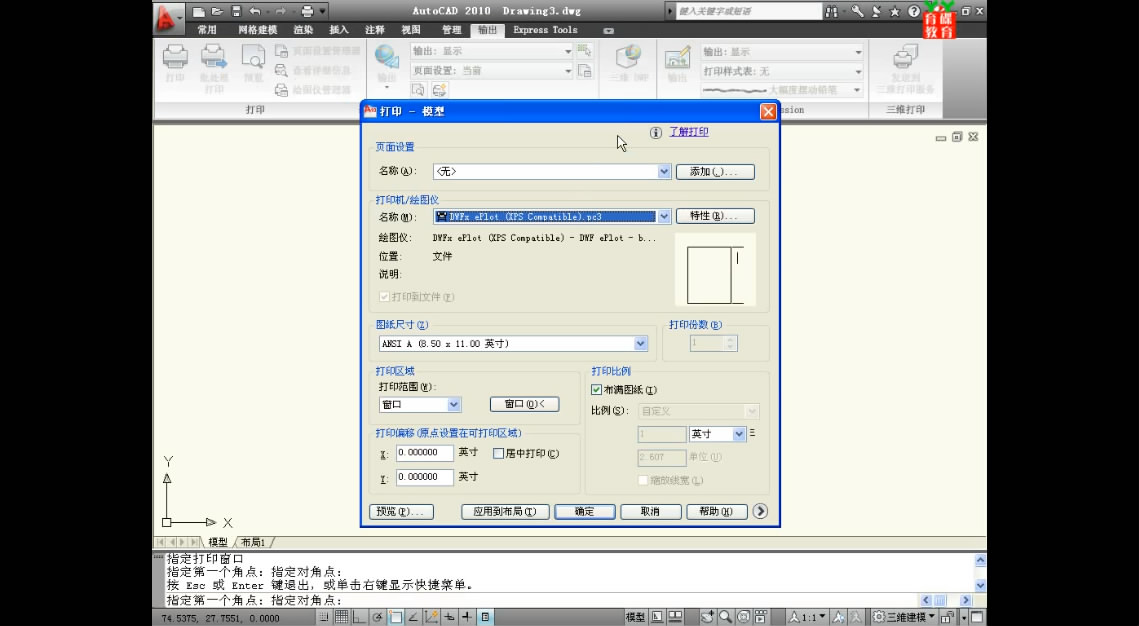Open the 英寸 units dropdown in plot scale
The image size is (1139, 626).
tap(718, 434)
